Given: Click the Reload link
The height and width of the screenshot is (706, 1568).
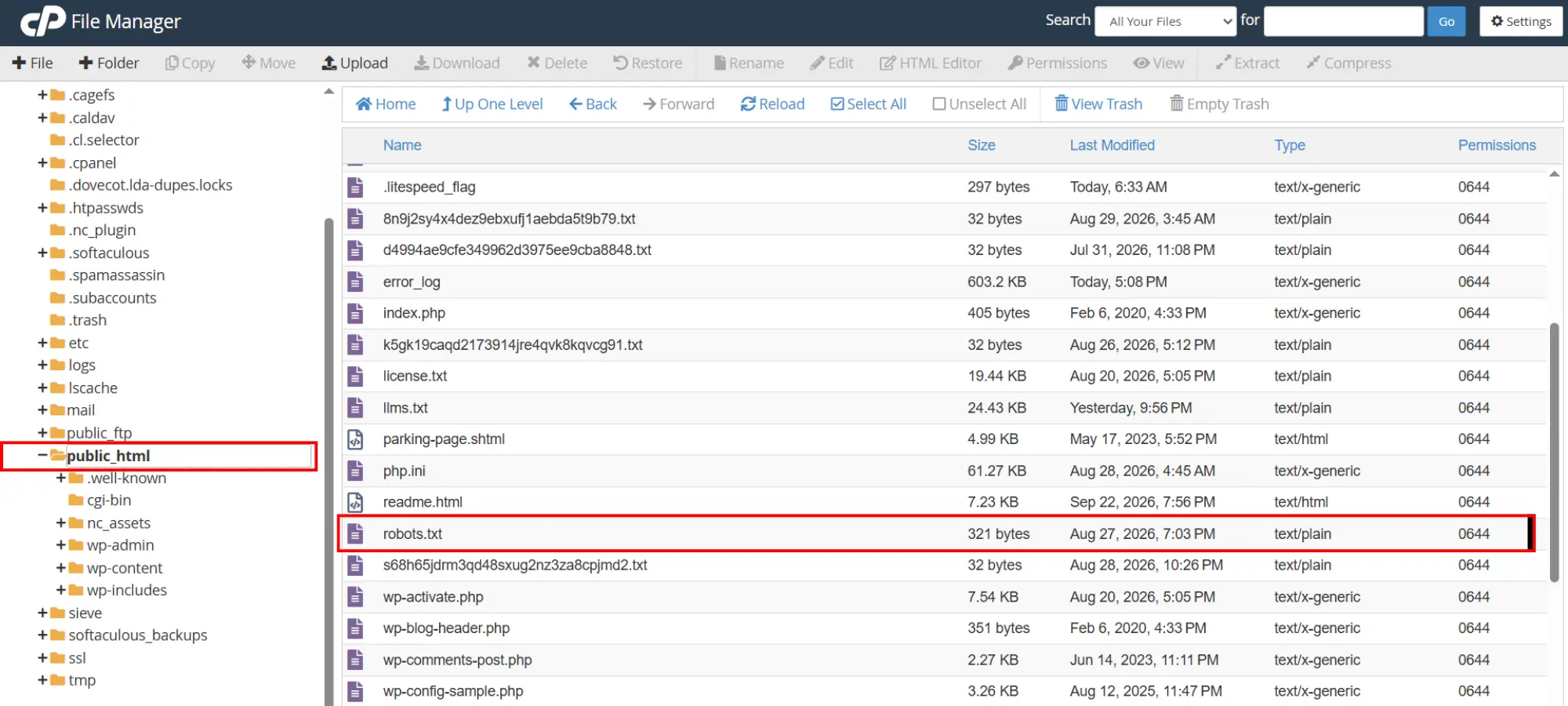Looking at the screenshot, I should click(773, 104).
